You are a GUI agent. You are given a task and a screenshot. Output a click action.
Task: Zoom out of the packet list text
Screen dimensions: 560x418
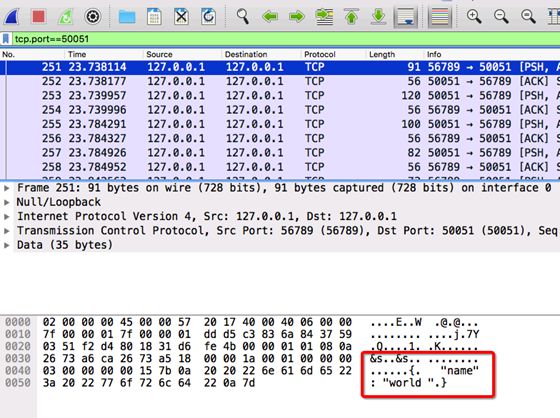pos(501,16)
